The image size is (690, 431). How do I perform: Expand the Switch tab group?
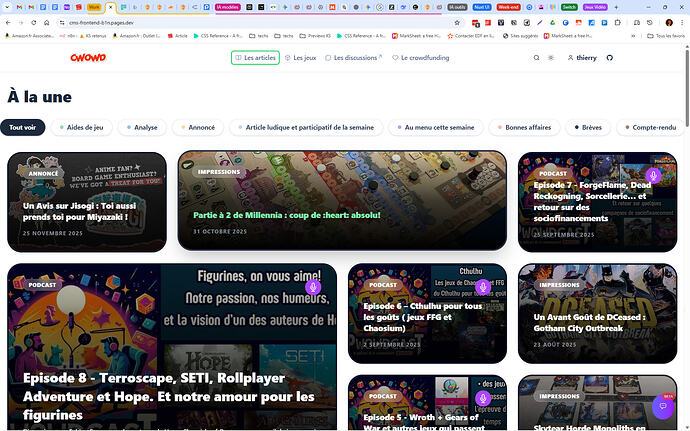[x=569, y=7]
